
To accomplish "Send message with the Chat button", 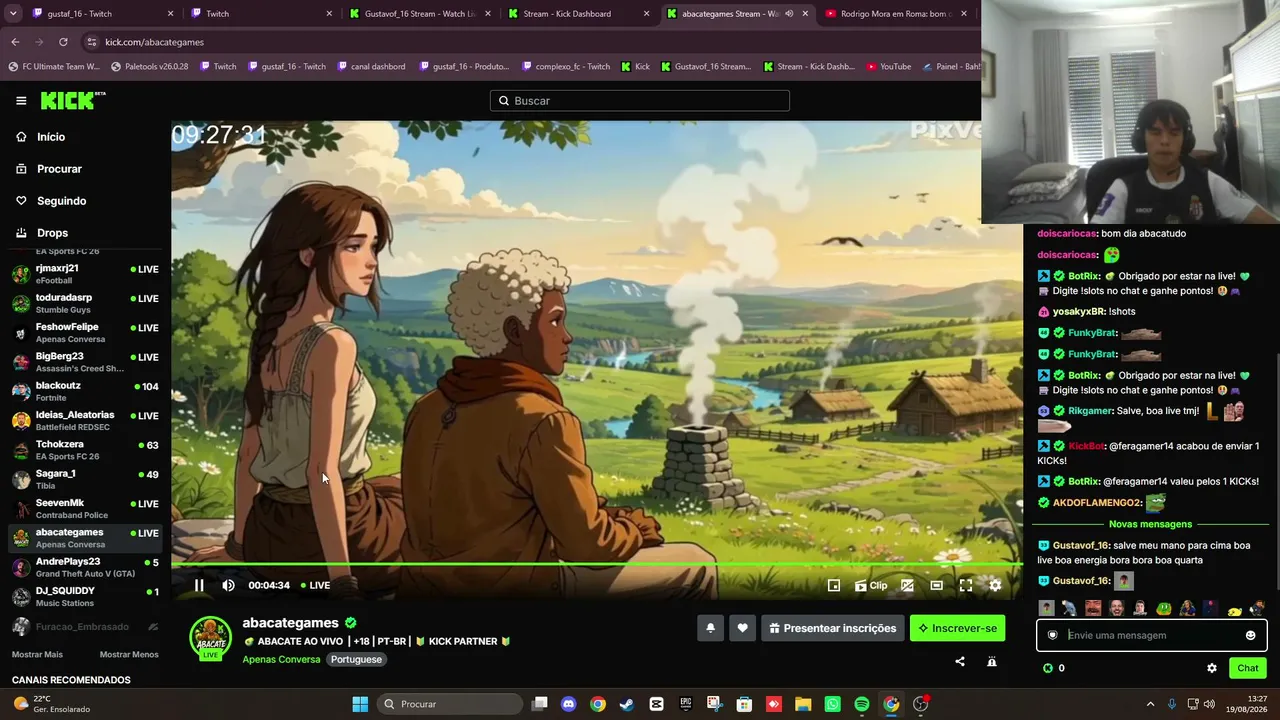I will tap(1248, 668).
